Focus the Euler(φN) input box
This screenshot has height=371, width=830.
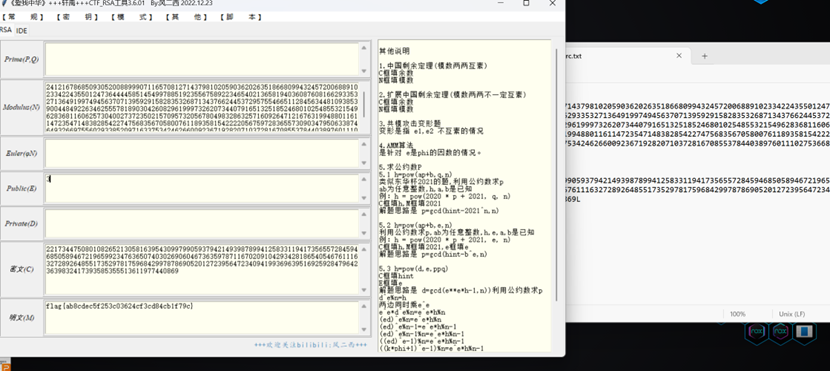(202, 153)
